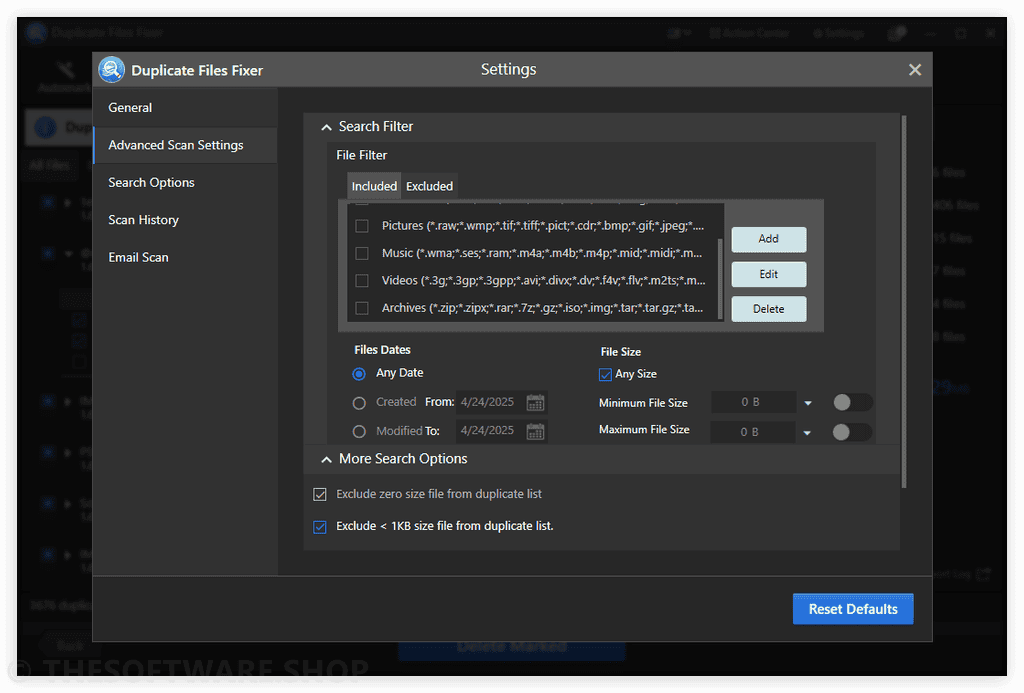Click the Videos (*.3g;*.3gp… filter text
The width and height of the screenshot is (1024, 693).
coord(543,281)
